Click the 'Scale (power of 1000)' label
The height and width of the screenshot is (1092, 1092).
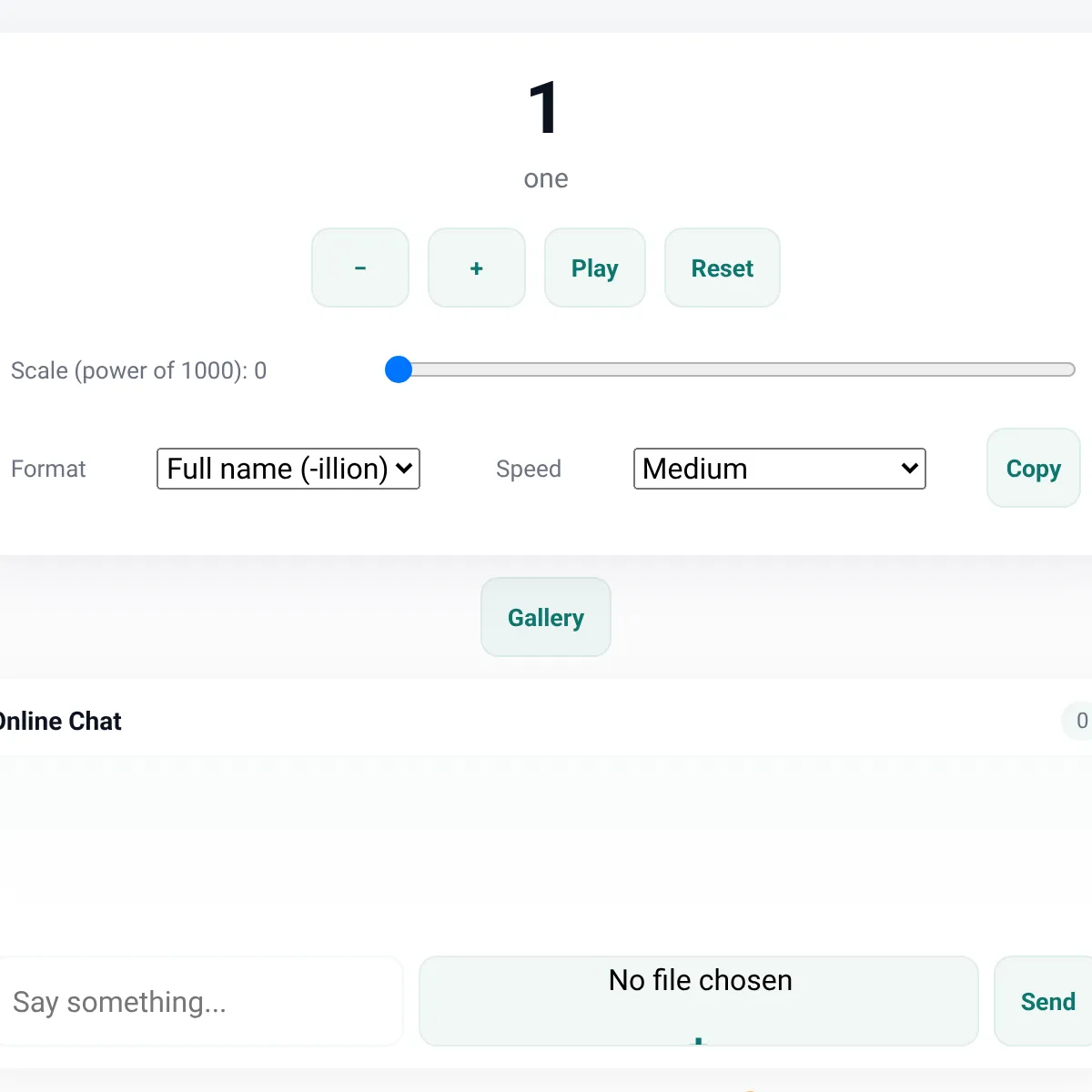click(138, 370)
